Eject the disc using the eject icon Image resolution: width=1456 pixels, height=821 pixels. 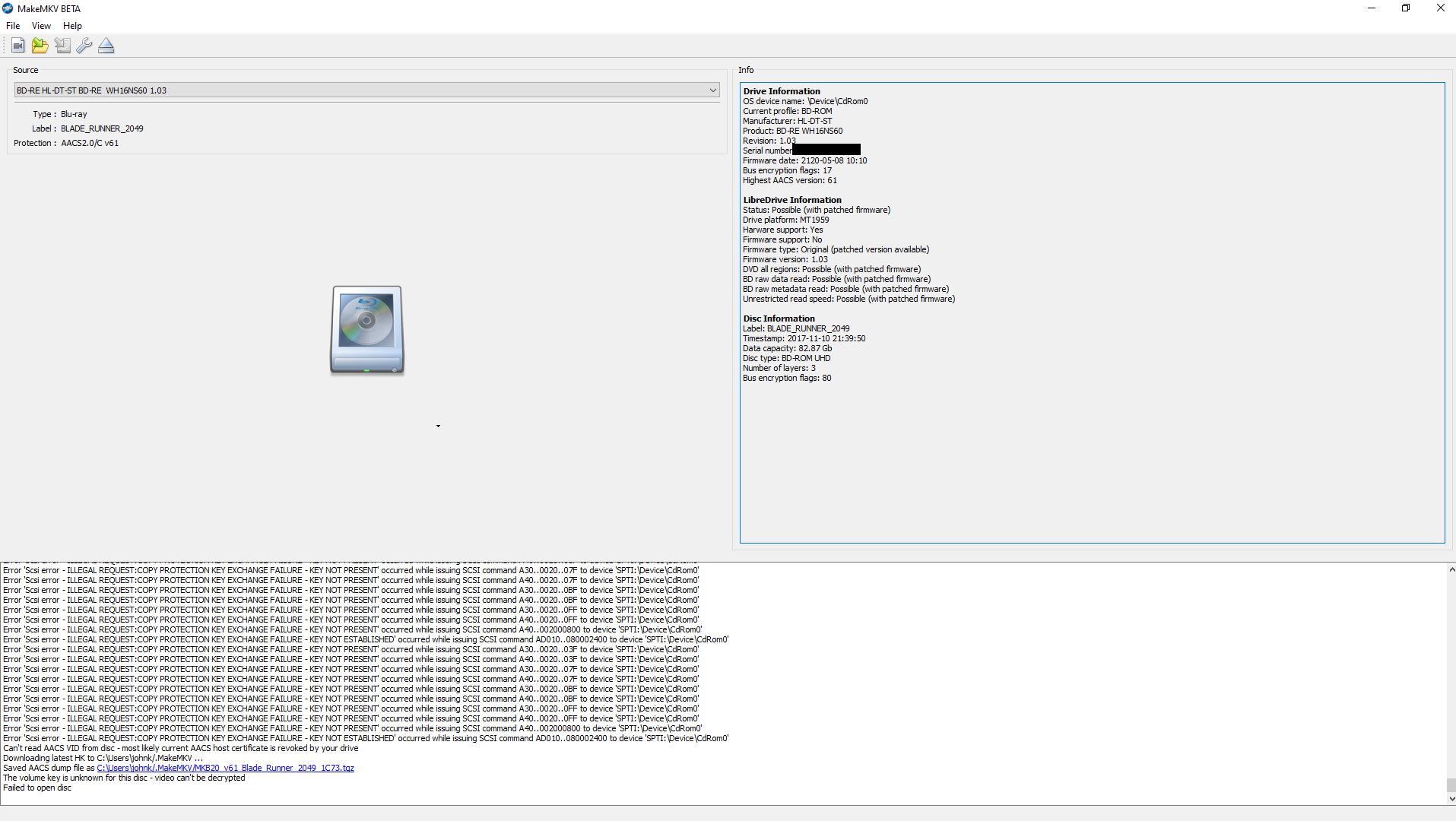tap(106, 46)
